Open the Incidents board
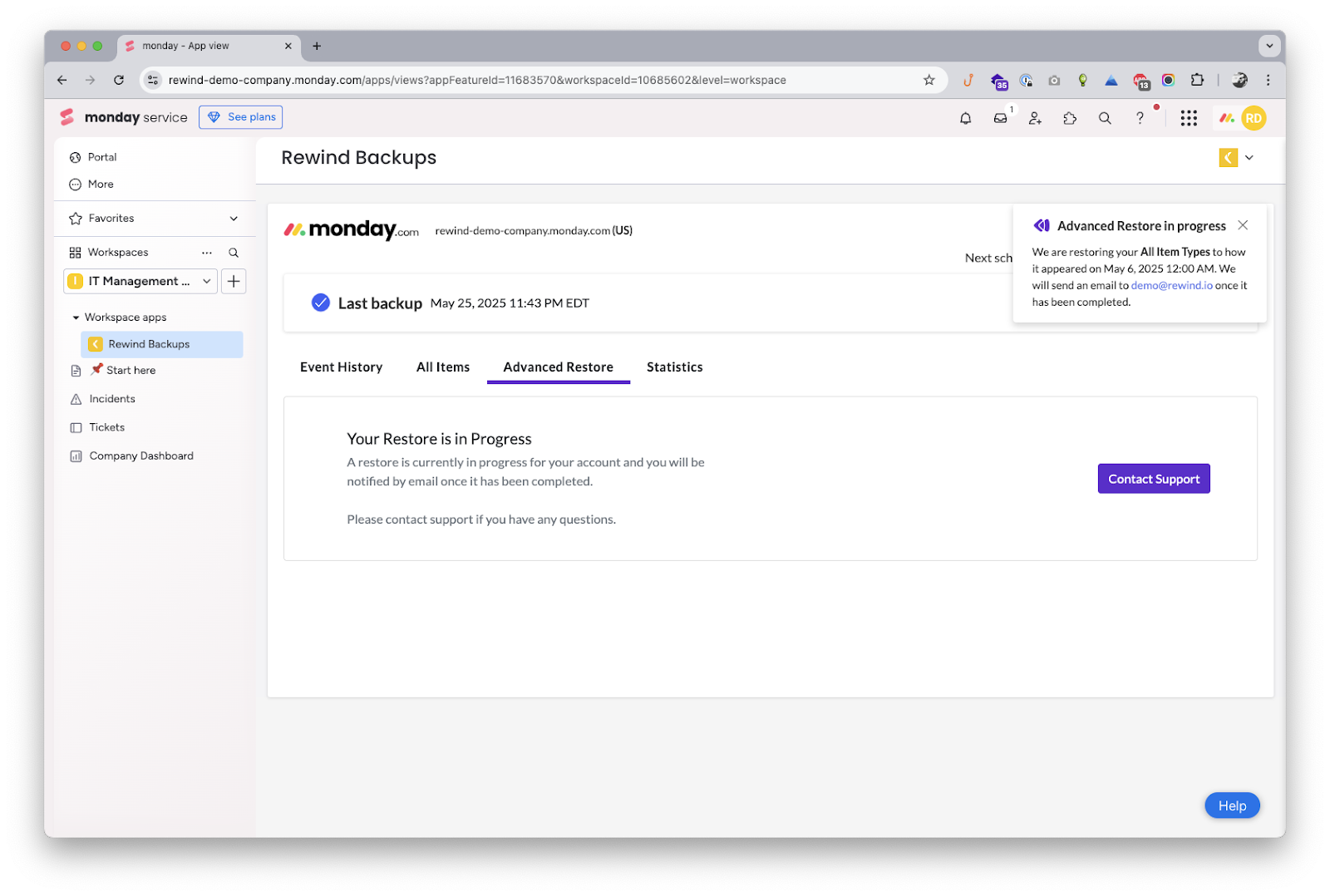The image size is (1330, 896). coord(112,399)
